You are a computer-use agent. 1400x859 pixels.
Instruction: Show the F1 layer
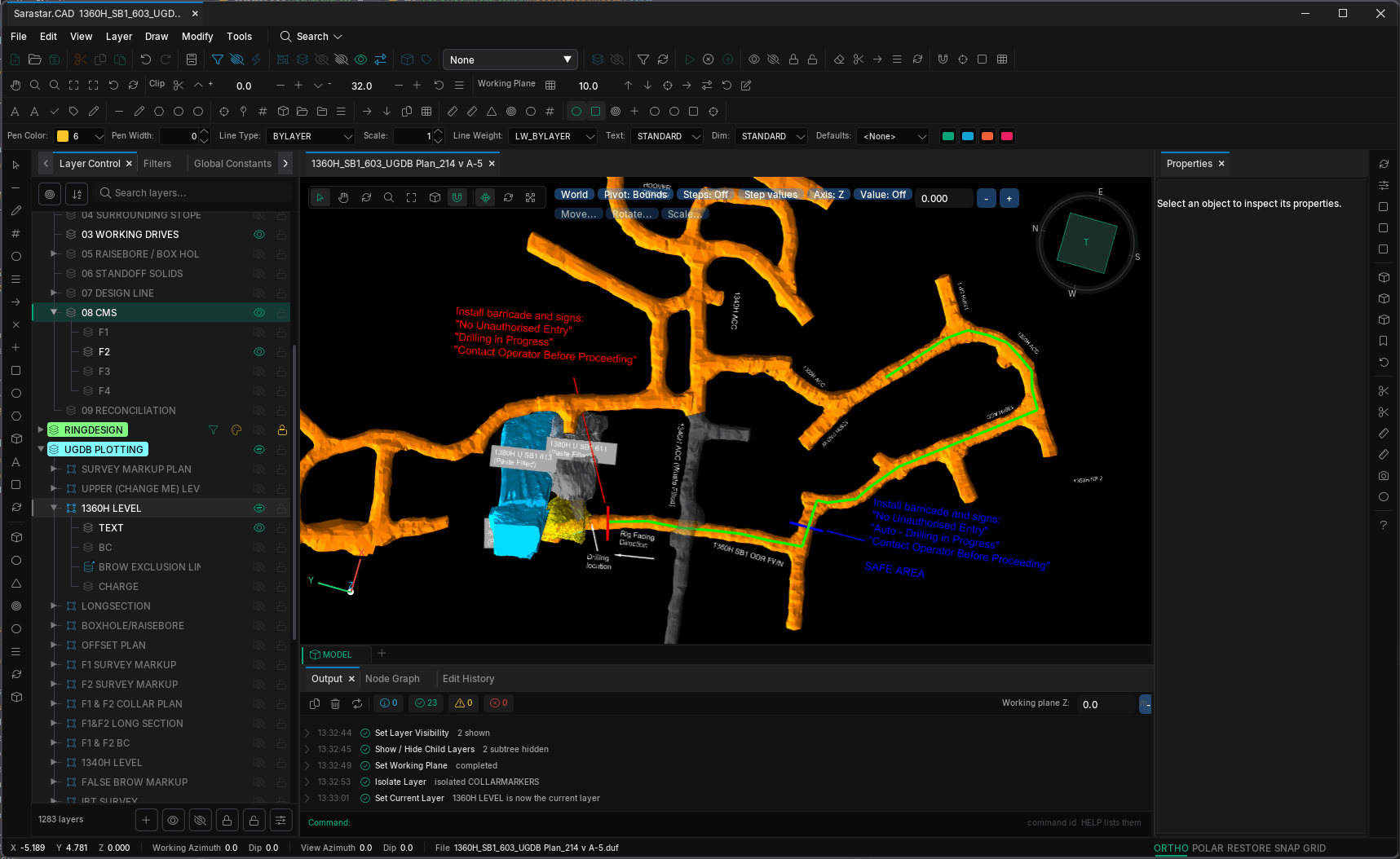click(259, 333)
